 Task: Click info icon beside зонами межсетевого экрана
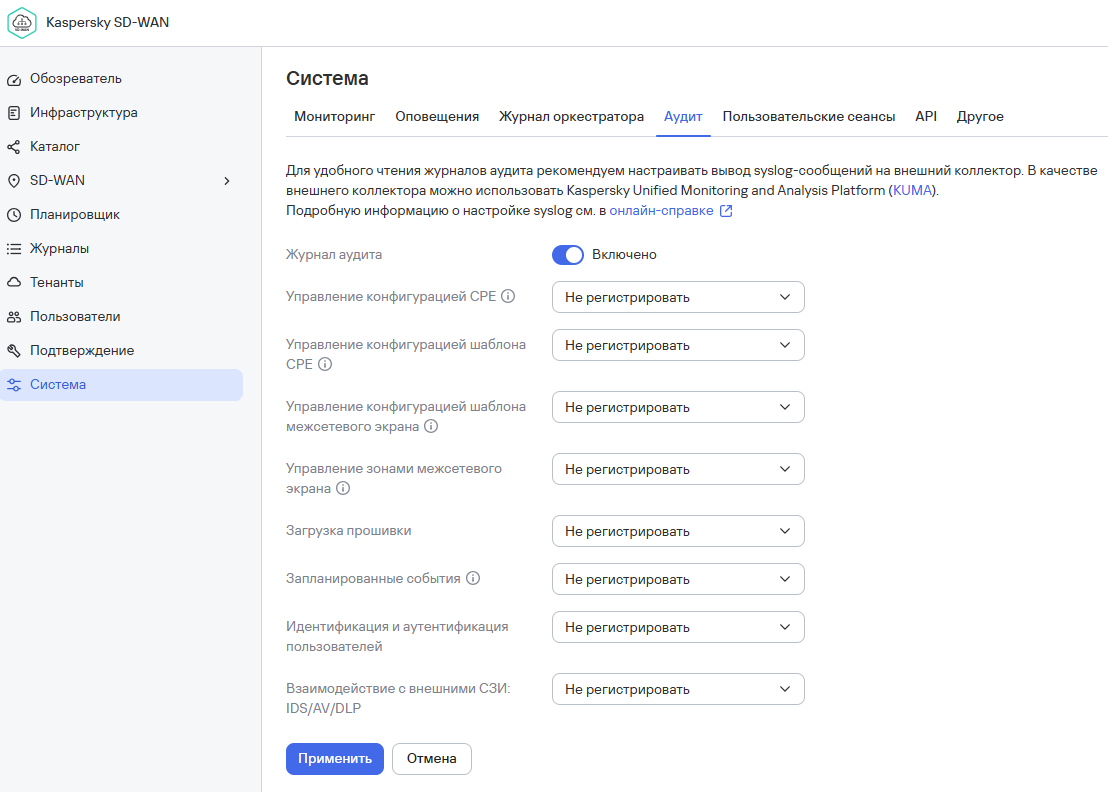pyautogui.click(x=343, y=488)
